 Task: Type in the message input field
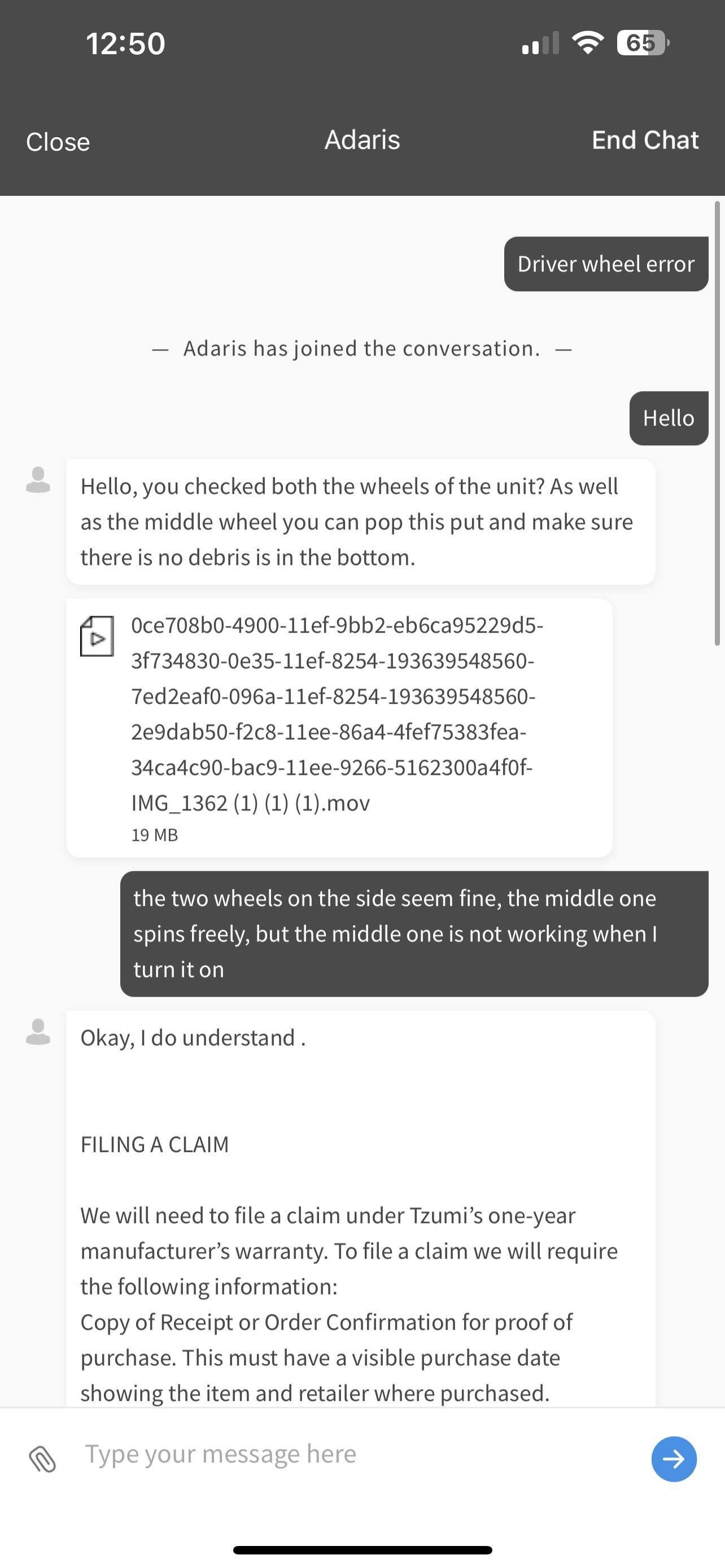click(359, 1454)
